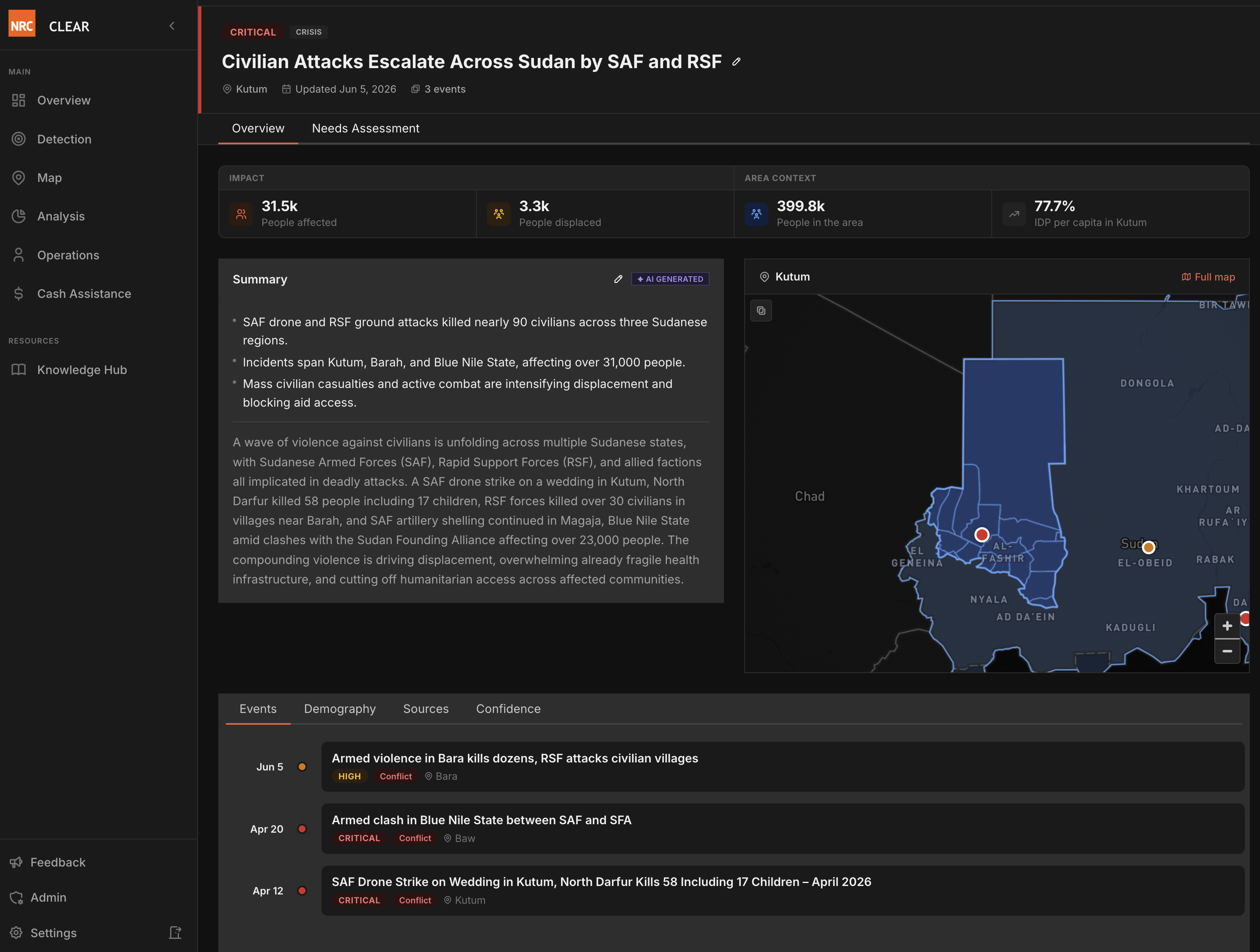Click the 3 events count

[x=438, y=89]
